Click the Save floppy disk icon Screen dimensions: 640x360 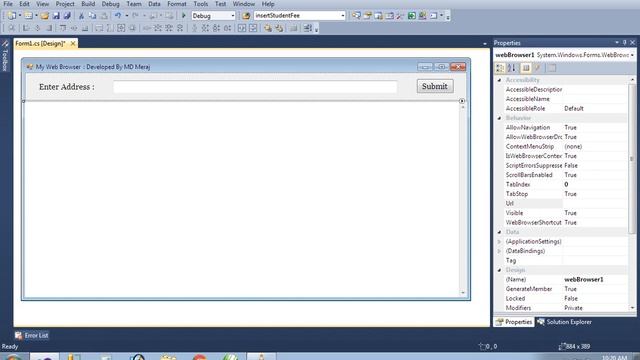click(x=56, y=16)
